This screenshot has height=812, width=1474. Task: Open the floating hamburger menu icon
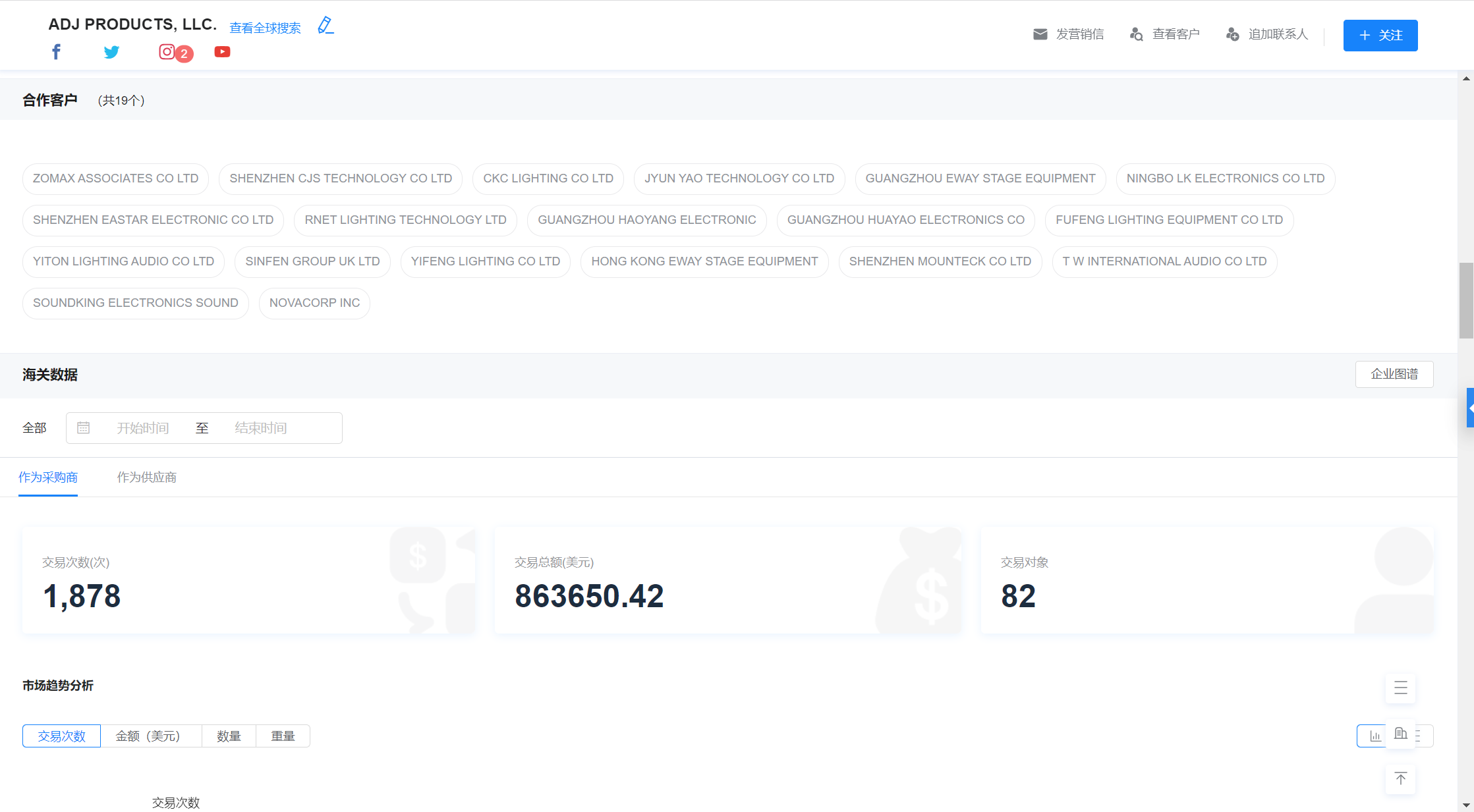click(x=1401, y=688)
